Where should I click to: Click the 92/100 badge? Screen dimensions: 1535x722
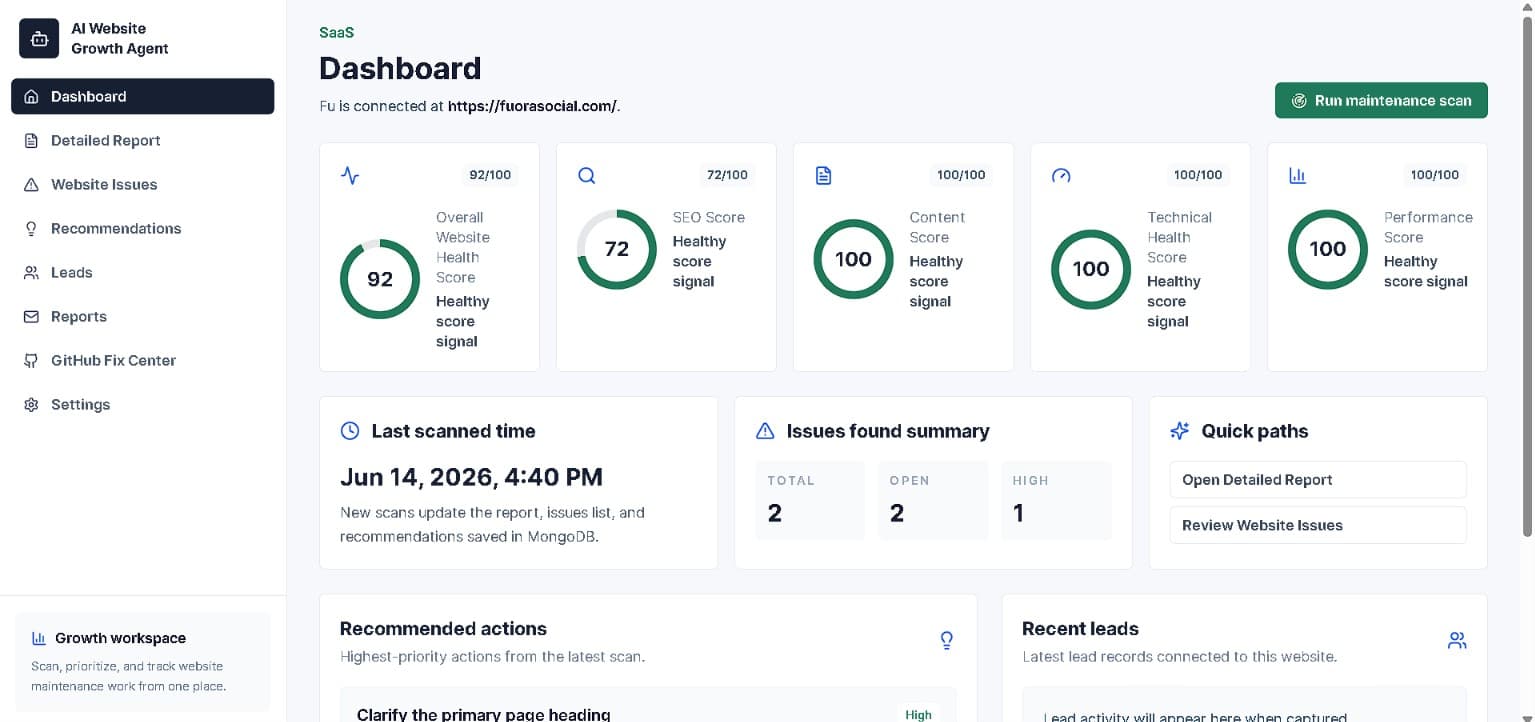490,175
